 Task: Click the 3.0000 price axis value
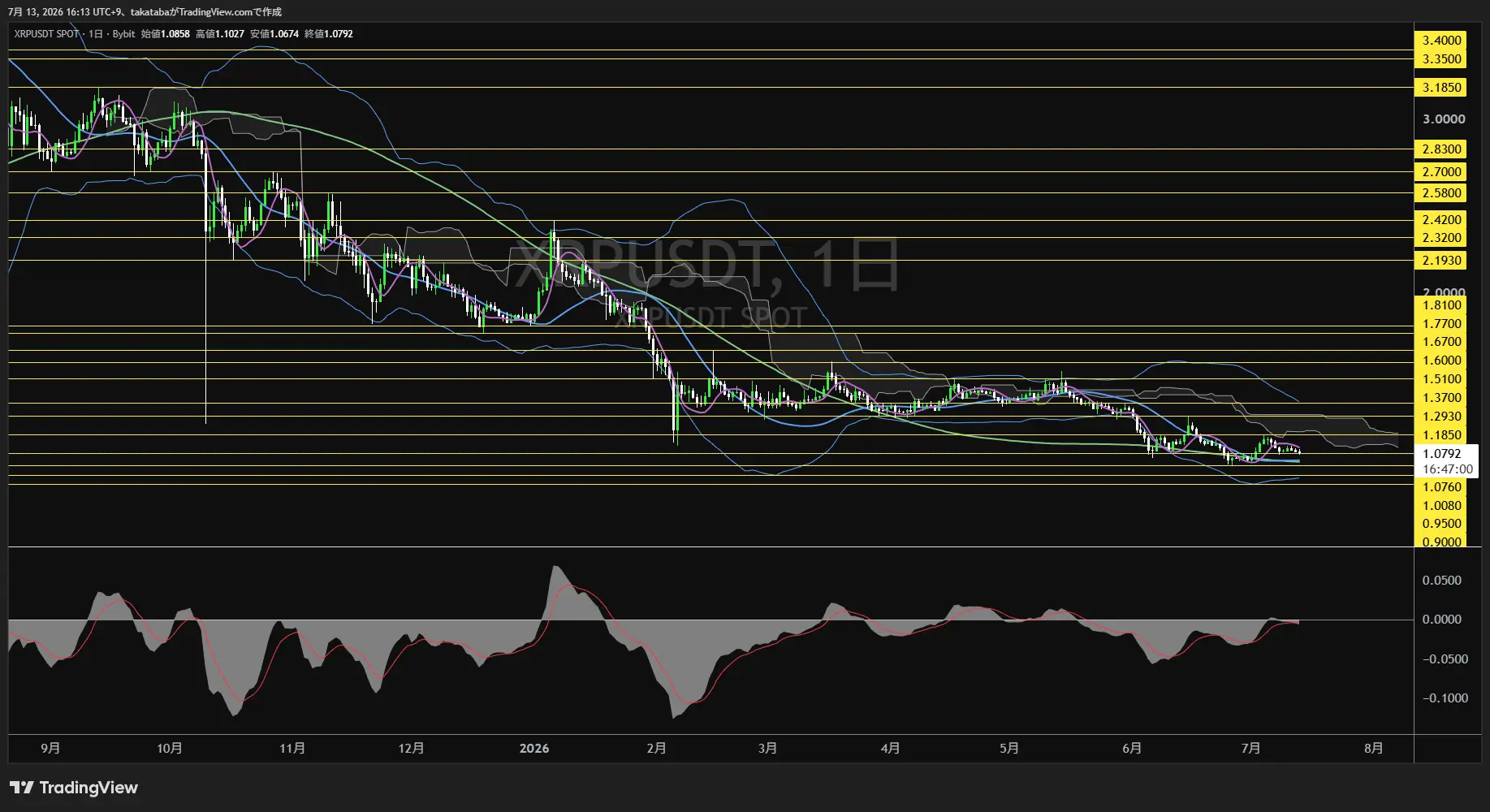1444,119
